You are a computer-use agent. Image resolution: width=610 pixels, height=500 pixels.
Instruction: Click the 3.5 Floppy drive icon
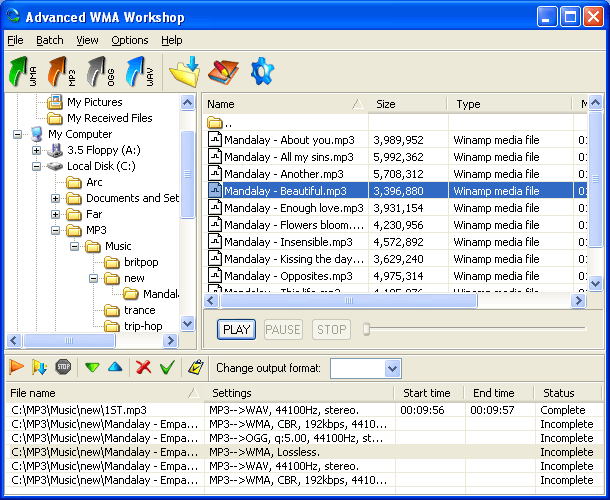pyautogui.click(x=55, y=150)
